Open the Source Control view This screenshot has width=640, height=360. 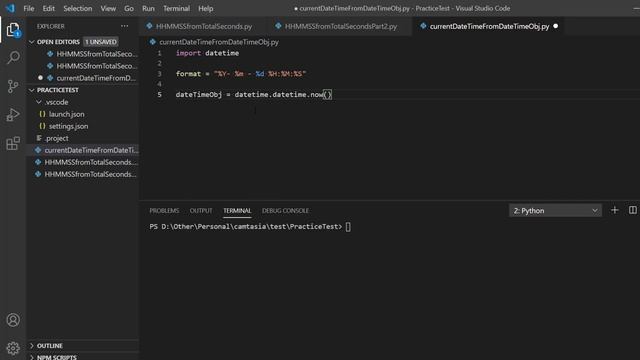click(x=13, y=86)
